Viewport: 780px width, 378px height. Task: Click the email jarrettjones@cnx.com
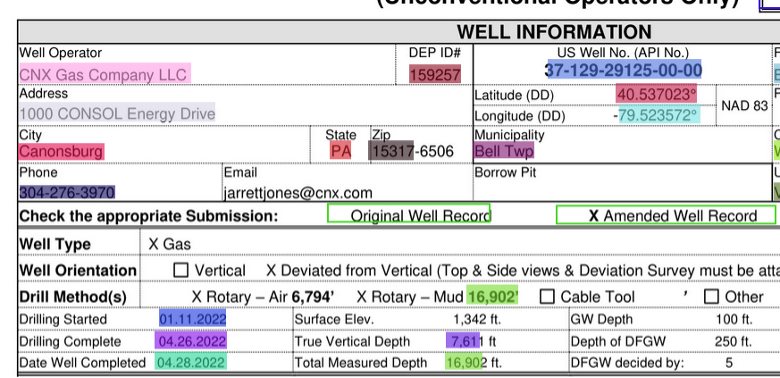coord(298,193)
